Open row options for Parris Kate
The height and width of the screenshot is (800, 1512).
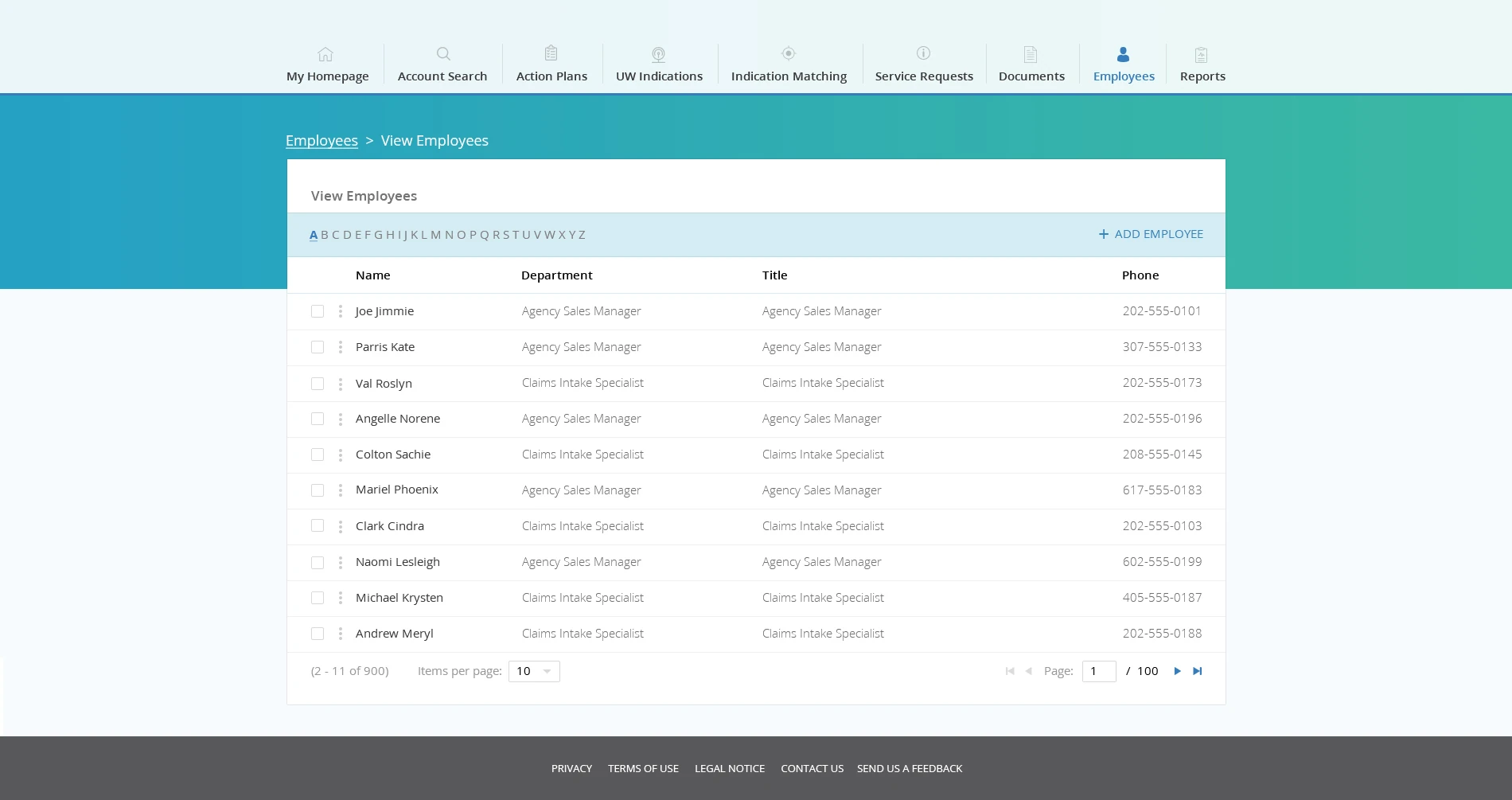(x=341, y=347)
